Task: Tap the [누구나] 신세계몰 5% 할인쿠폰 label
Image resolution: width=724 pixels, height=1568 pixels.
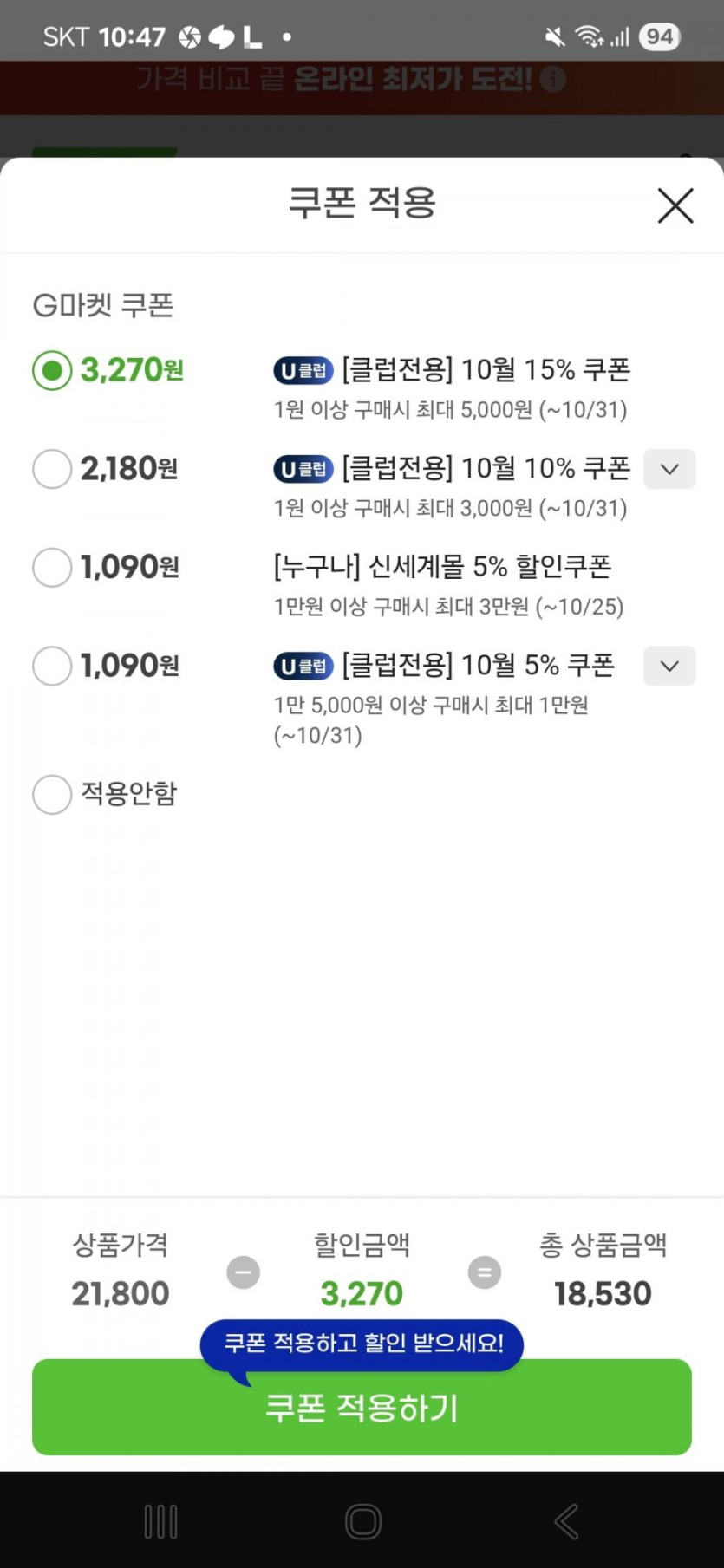Action: [442, 567]
